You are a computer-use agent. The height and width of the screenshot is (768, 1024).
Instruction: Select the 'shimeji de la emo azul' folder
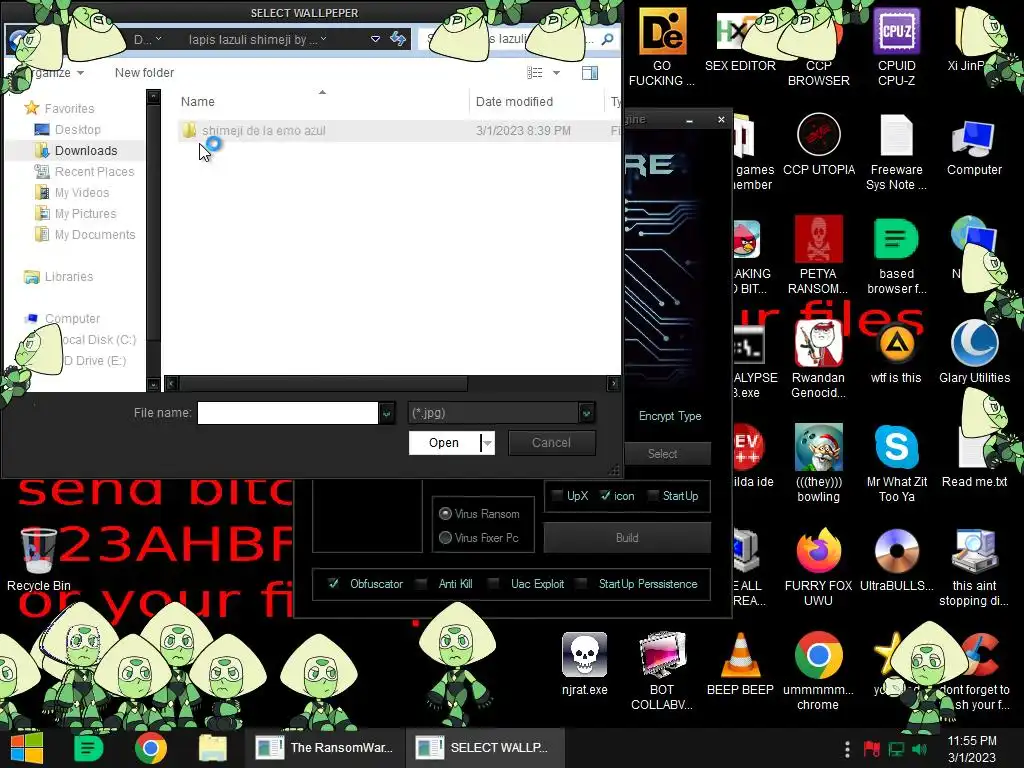263,131
